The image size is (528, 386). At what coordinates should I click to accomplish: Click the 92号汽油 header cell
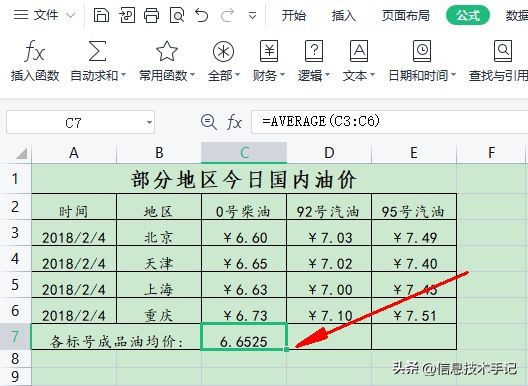pyautogui.click(x=329, y=207)
